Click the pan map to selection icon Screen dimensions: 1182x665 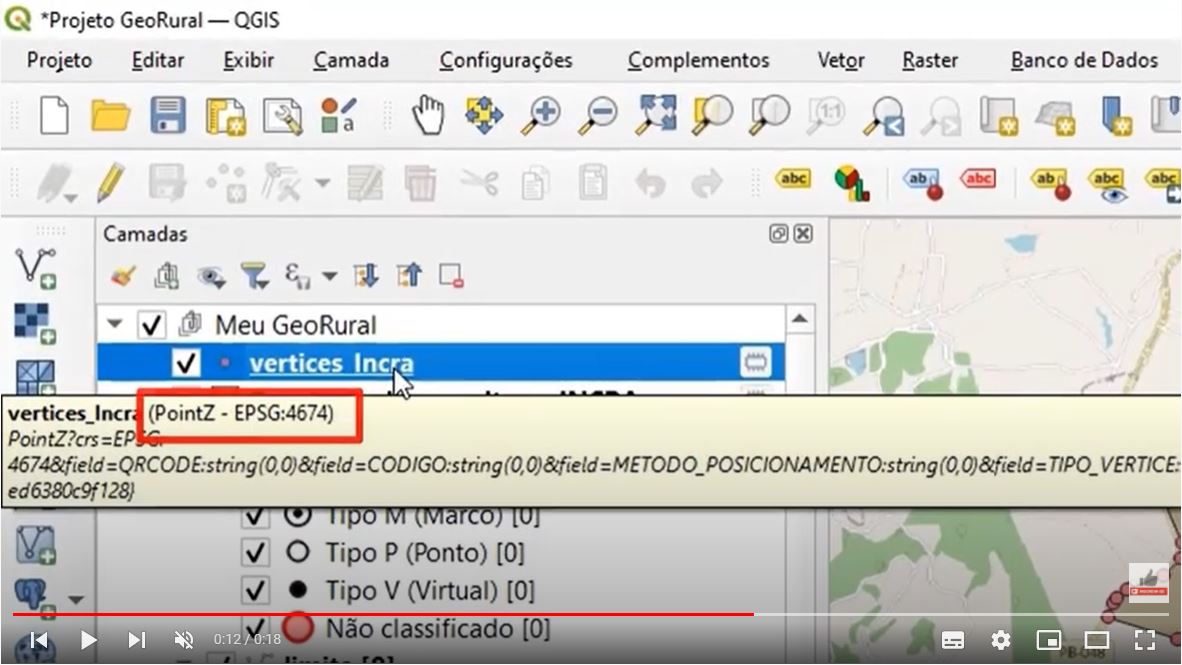pyautogui.click(x=484, y=115)
